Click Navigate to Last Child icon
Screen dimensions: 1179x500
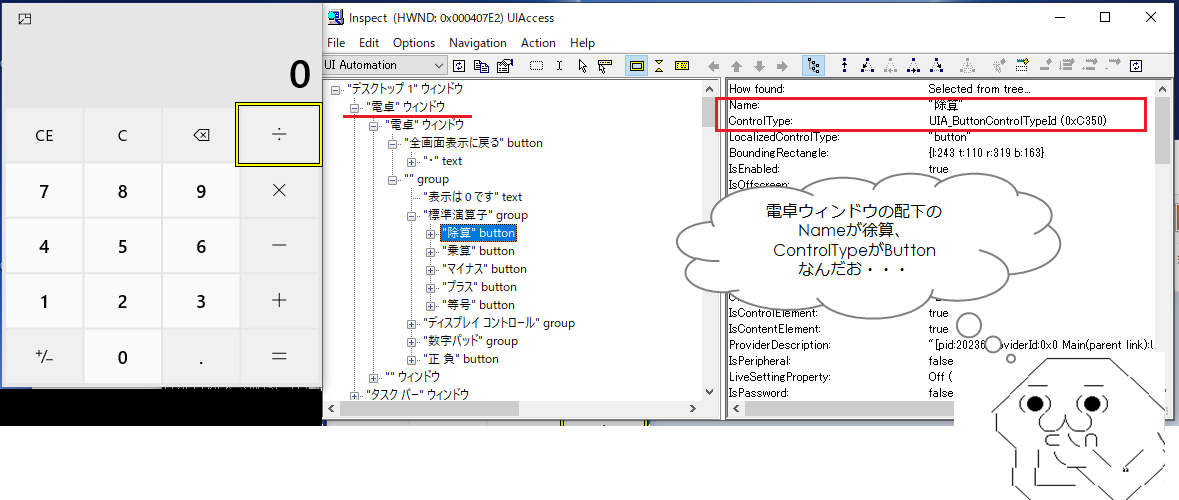pyautogui.click(x=936, y=66)
